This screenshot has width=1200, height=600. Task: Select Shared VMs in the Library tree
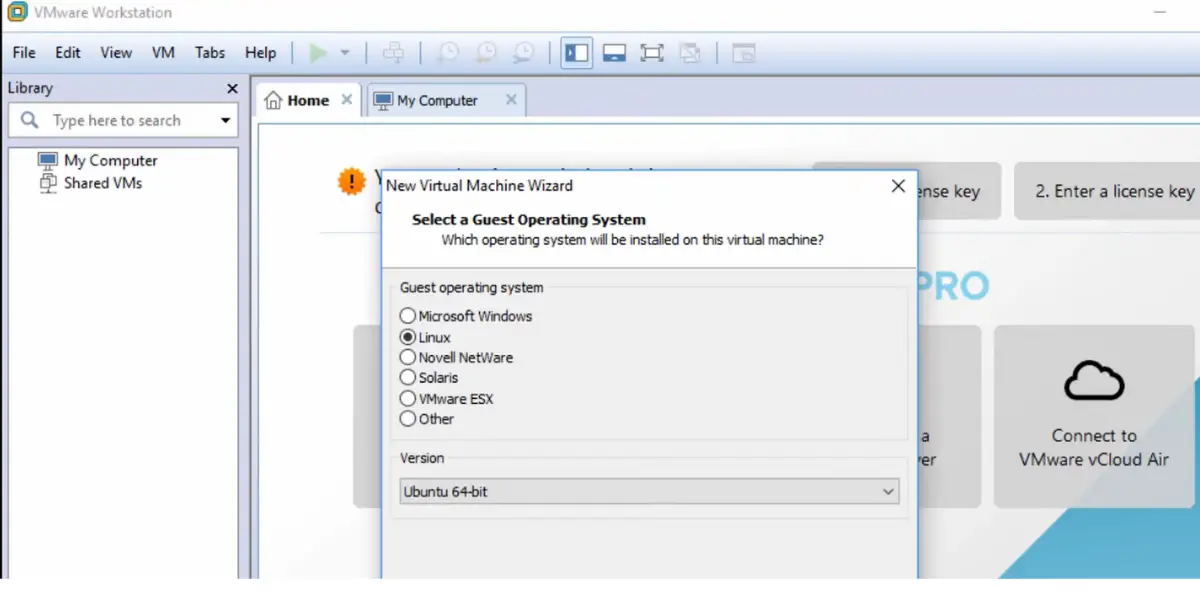[x=103, y=183]
